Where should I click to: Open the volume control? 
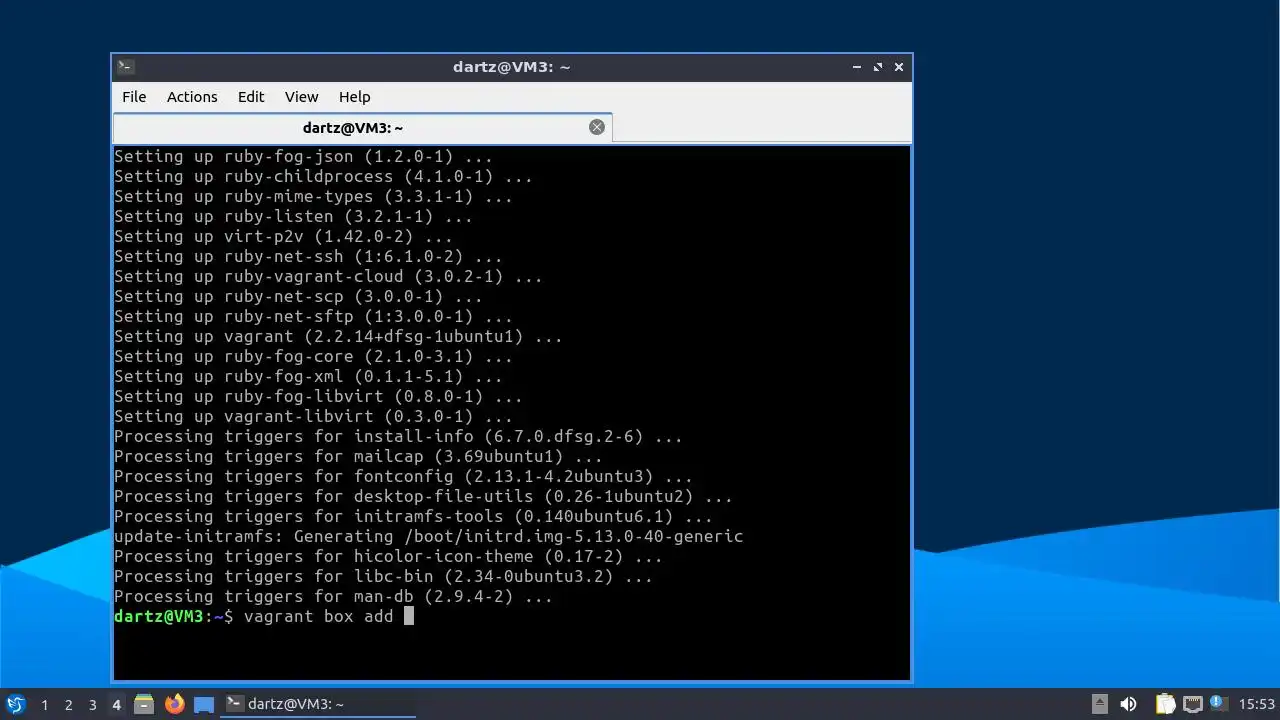coord(1128,704)
